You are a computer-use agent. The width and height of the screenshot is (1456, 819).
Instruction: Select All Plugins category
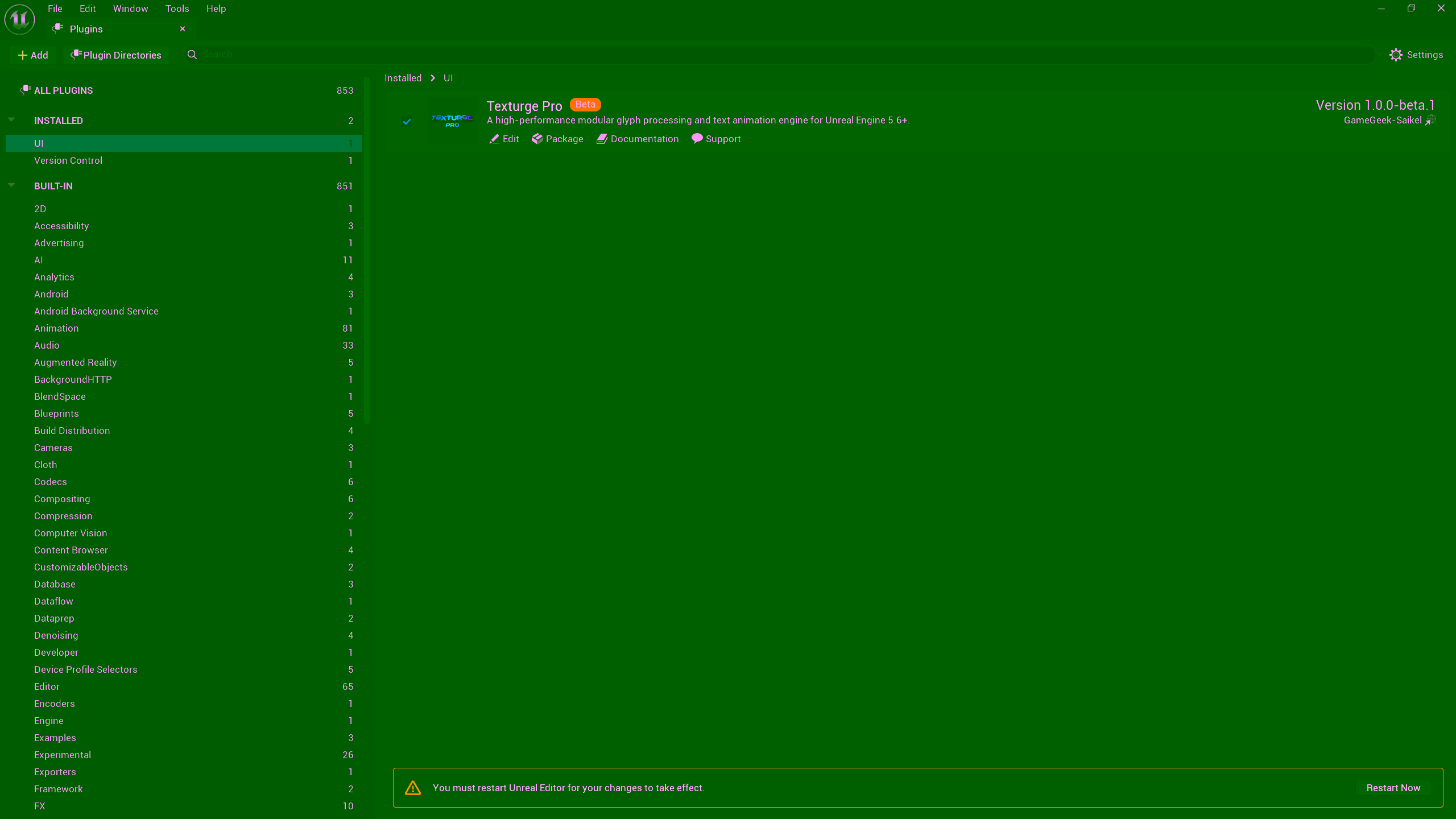pyautogui.click(x=184, y=90)
